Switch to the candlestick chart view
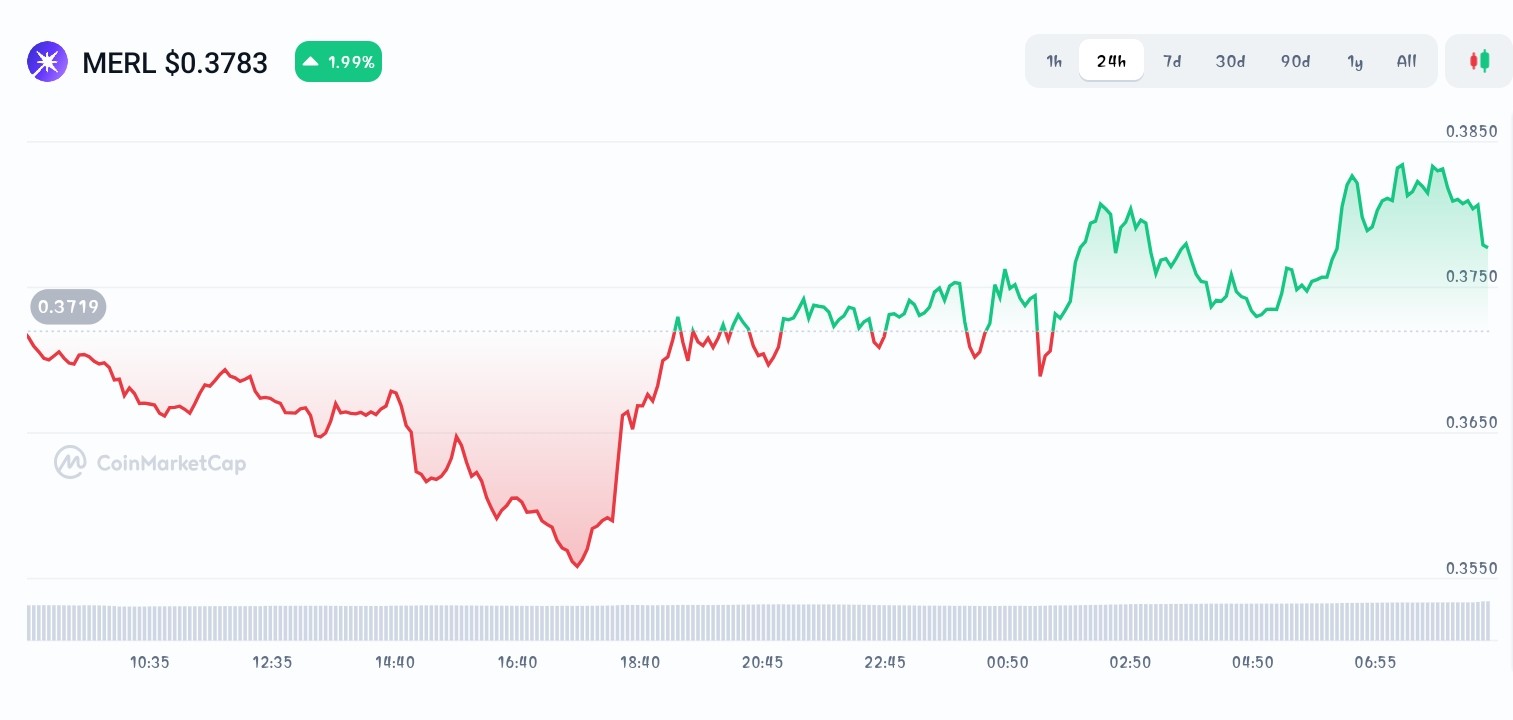This screenshot has height=720, width=1513. pos(1479,61)
